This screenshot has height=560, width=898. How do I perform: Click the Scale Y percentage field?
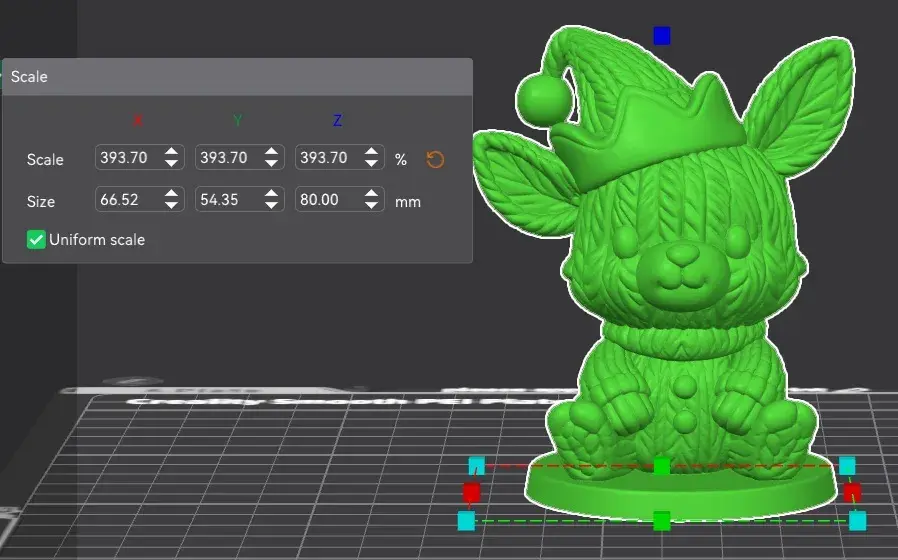tap(239, 157)
